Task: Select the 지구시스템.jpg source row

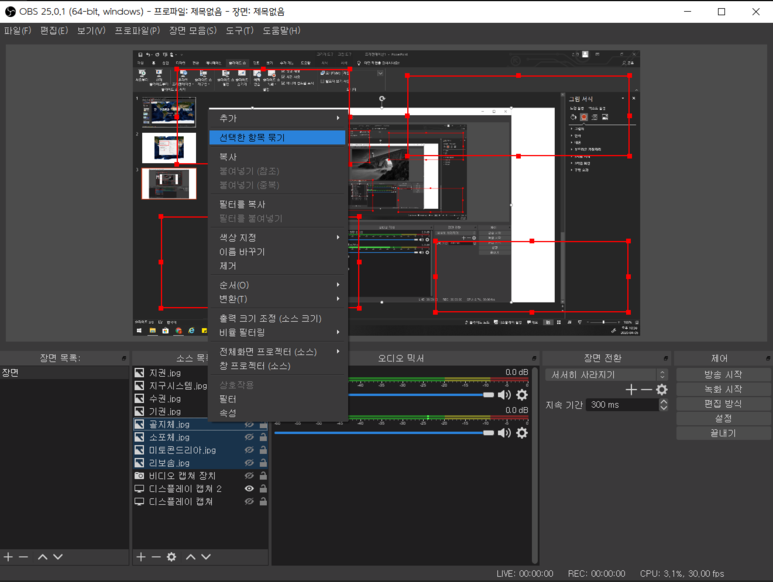Action: (x=171, y=386)
